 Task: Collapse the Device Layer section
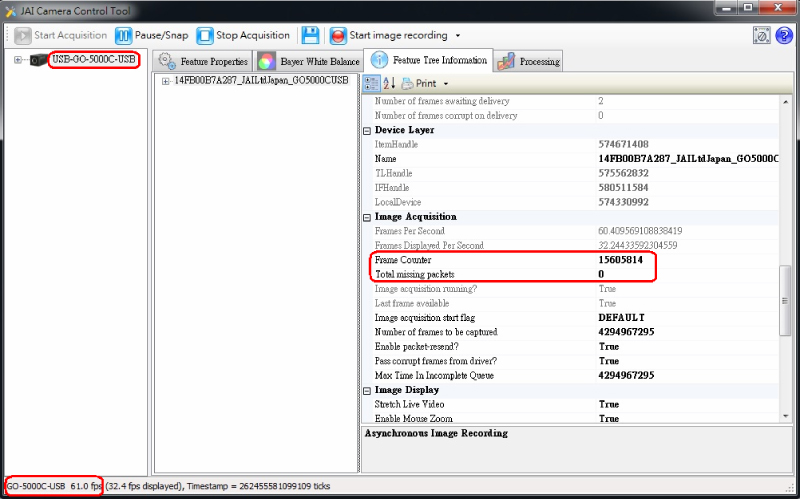(x=366, y=130)
